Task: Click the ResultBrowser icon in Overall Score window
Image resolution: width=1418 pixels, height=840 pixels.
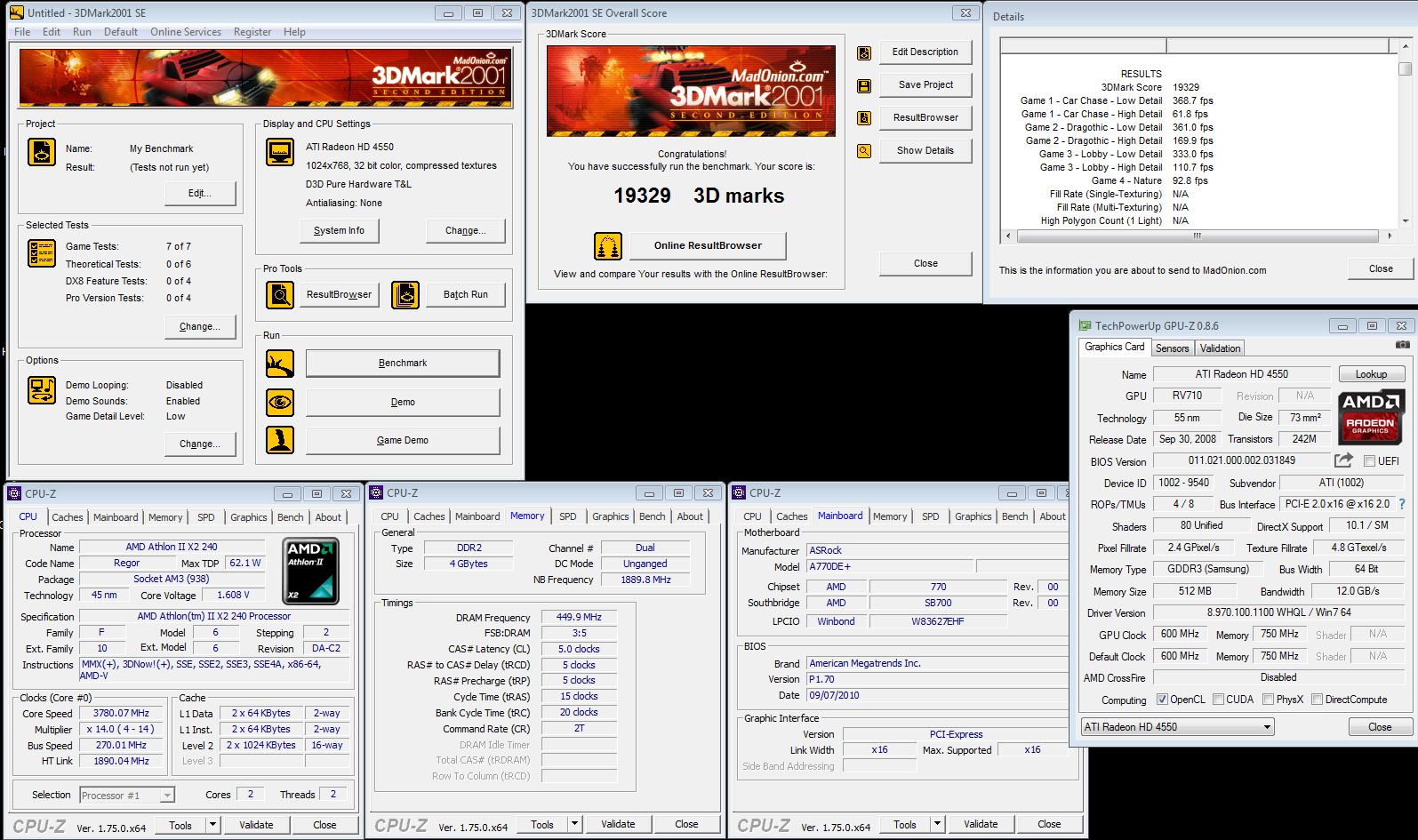Action: tap(863, 118)
